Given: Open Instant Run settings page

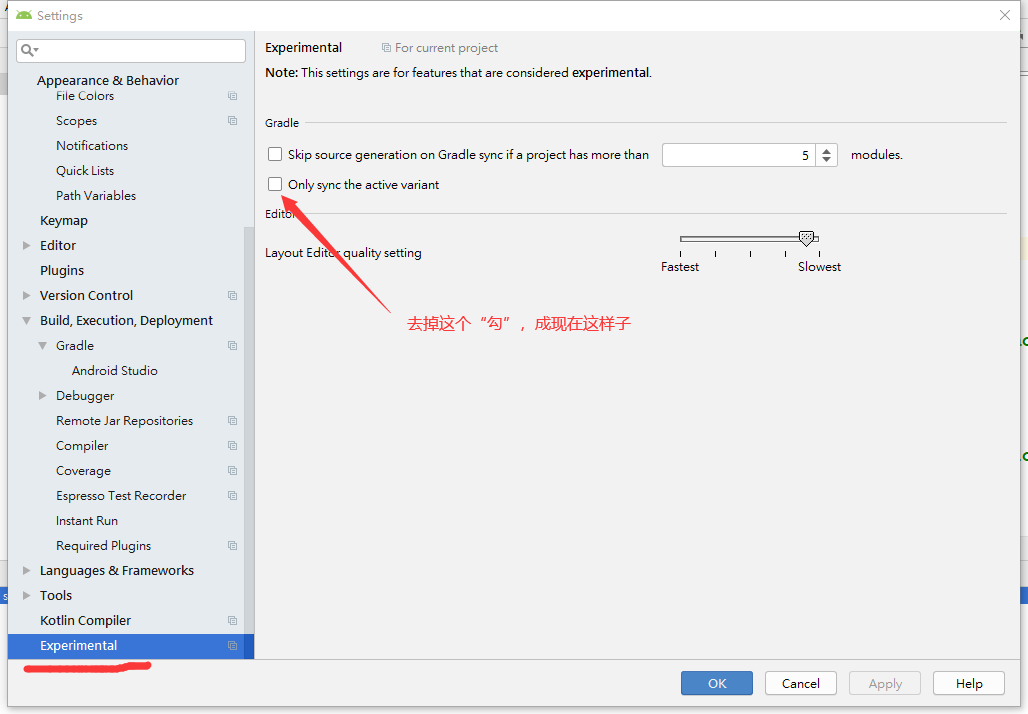Looking at the screenshot, I should [x=87, y=521].
